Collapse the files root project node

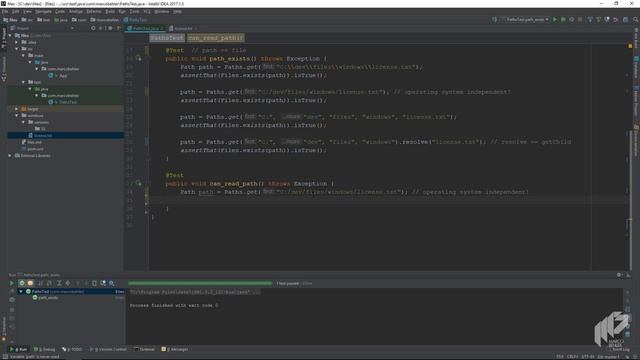click(10, 36)
